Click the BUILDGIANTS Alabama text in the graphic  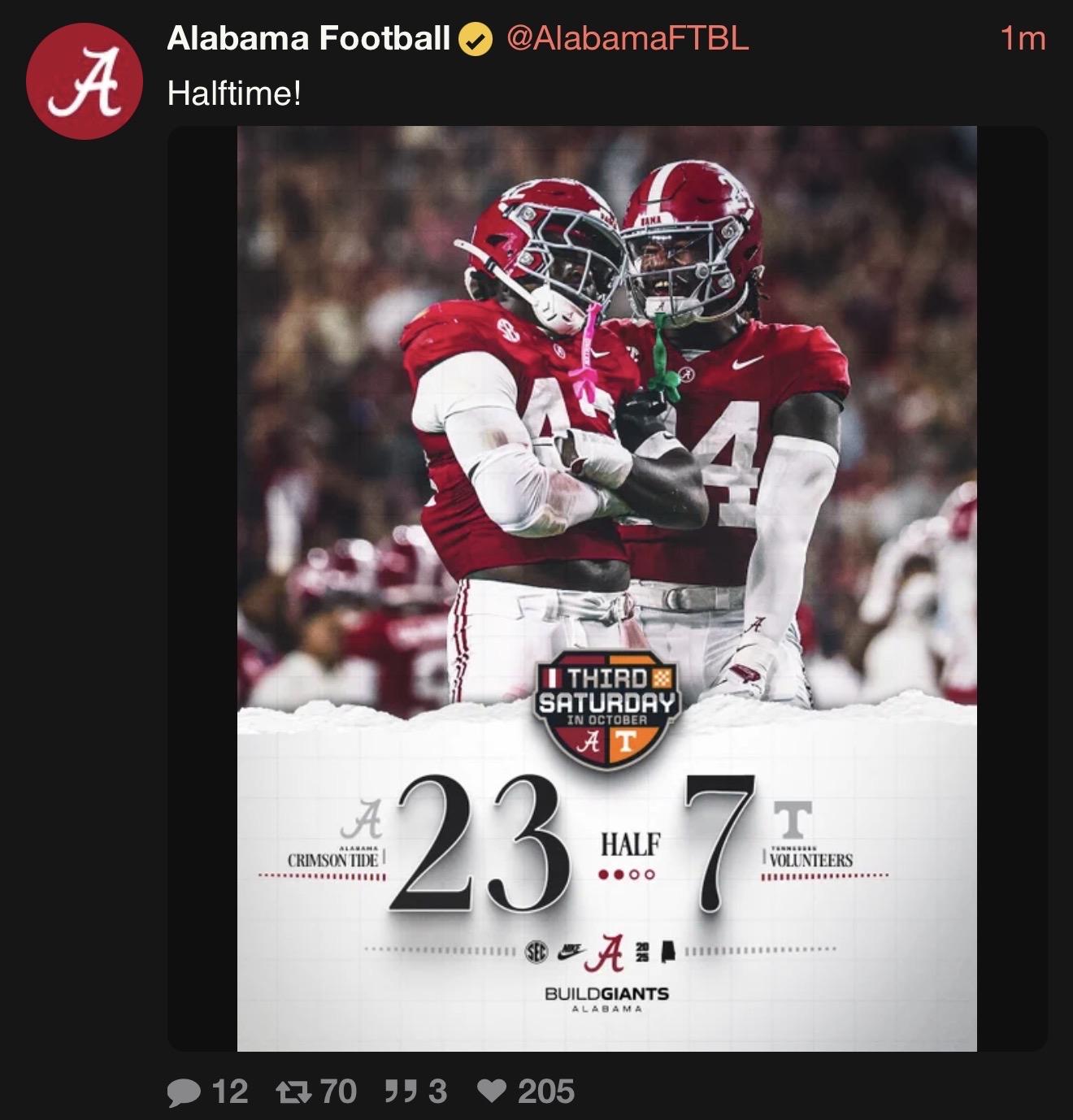coord(606,998)
